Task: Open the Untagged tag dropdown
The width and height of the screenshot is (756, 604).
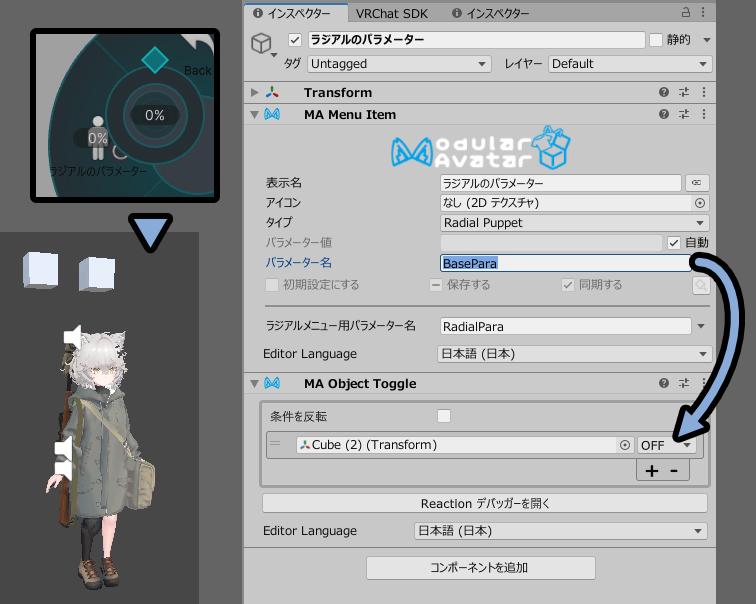Action: (399, 64)
